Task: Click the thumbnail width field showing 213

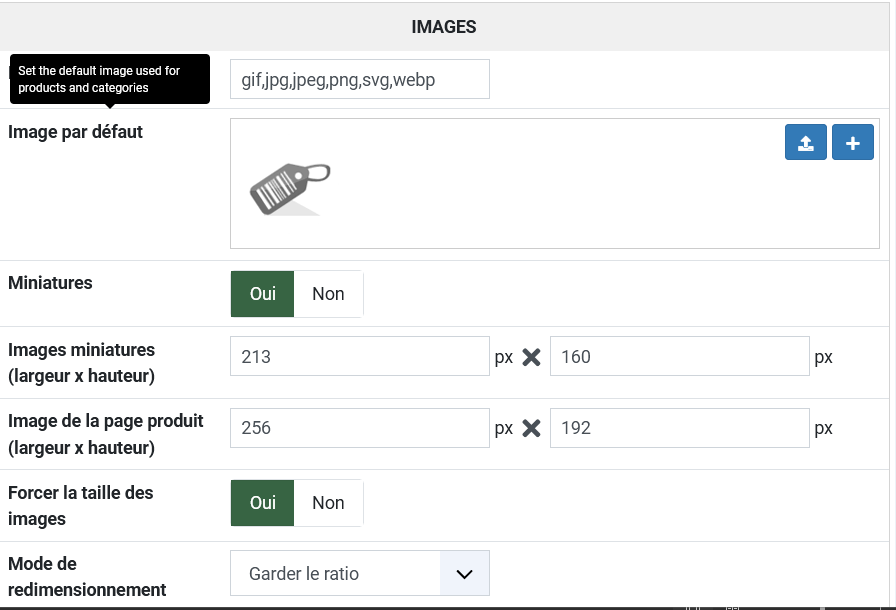Action: coord(359,357)
